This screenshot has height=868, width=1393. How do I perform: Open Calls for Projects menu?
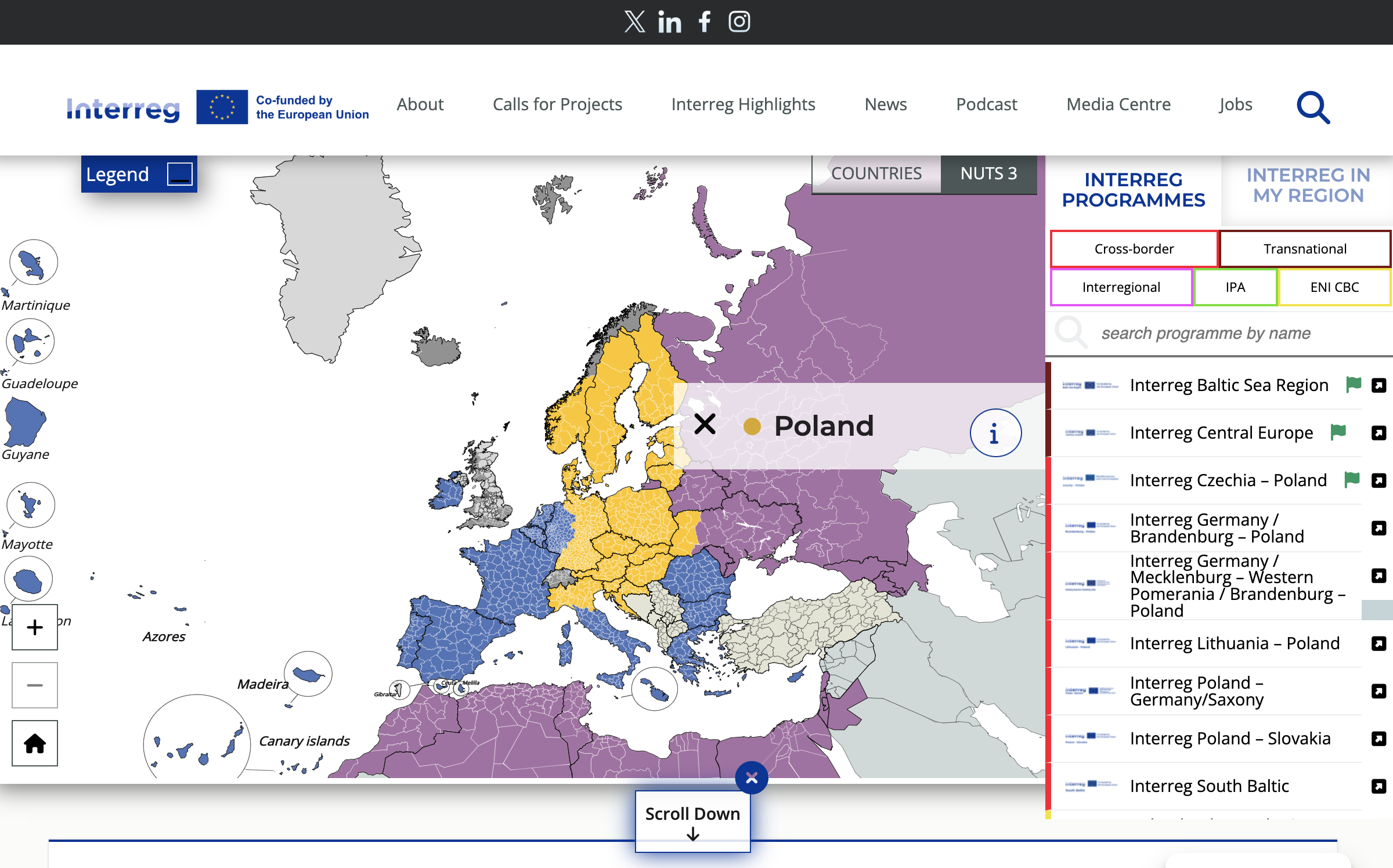557,104
